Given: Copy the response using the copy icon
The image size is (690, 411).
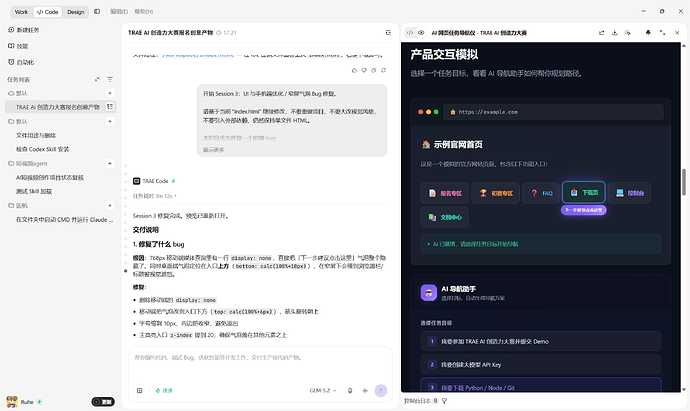Looking at the screenshot, I should pyautogui.click(x=374, y=70).
